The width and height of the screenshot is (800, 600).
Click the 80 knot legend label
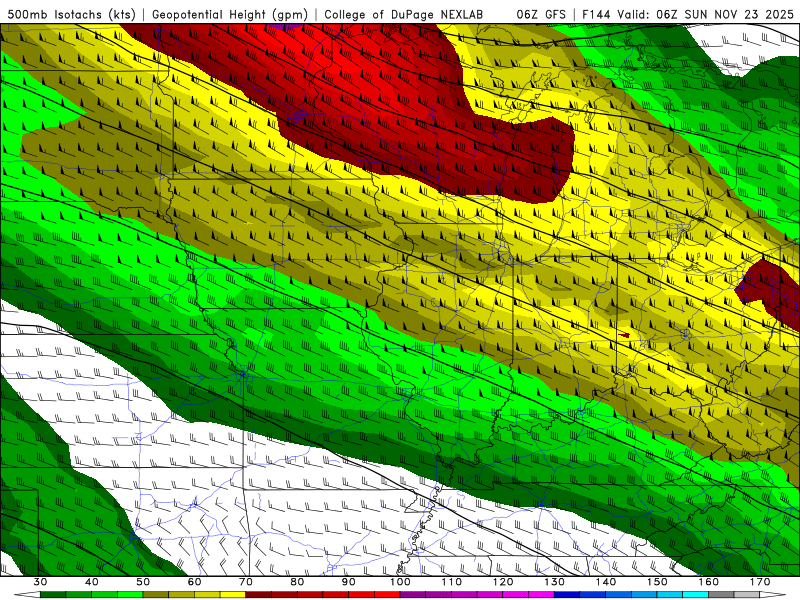tap(297, 582)
